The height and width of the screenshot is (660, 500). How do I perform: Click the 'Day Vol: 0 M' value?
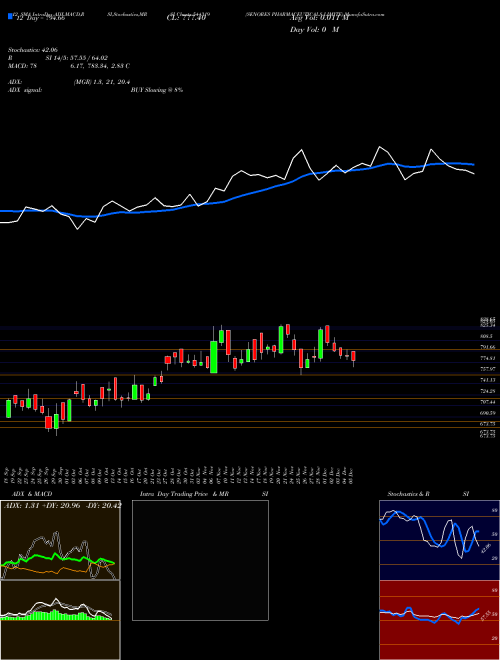(x=314, y=30)
